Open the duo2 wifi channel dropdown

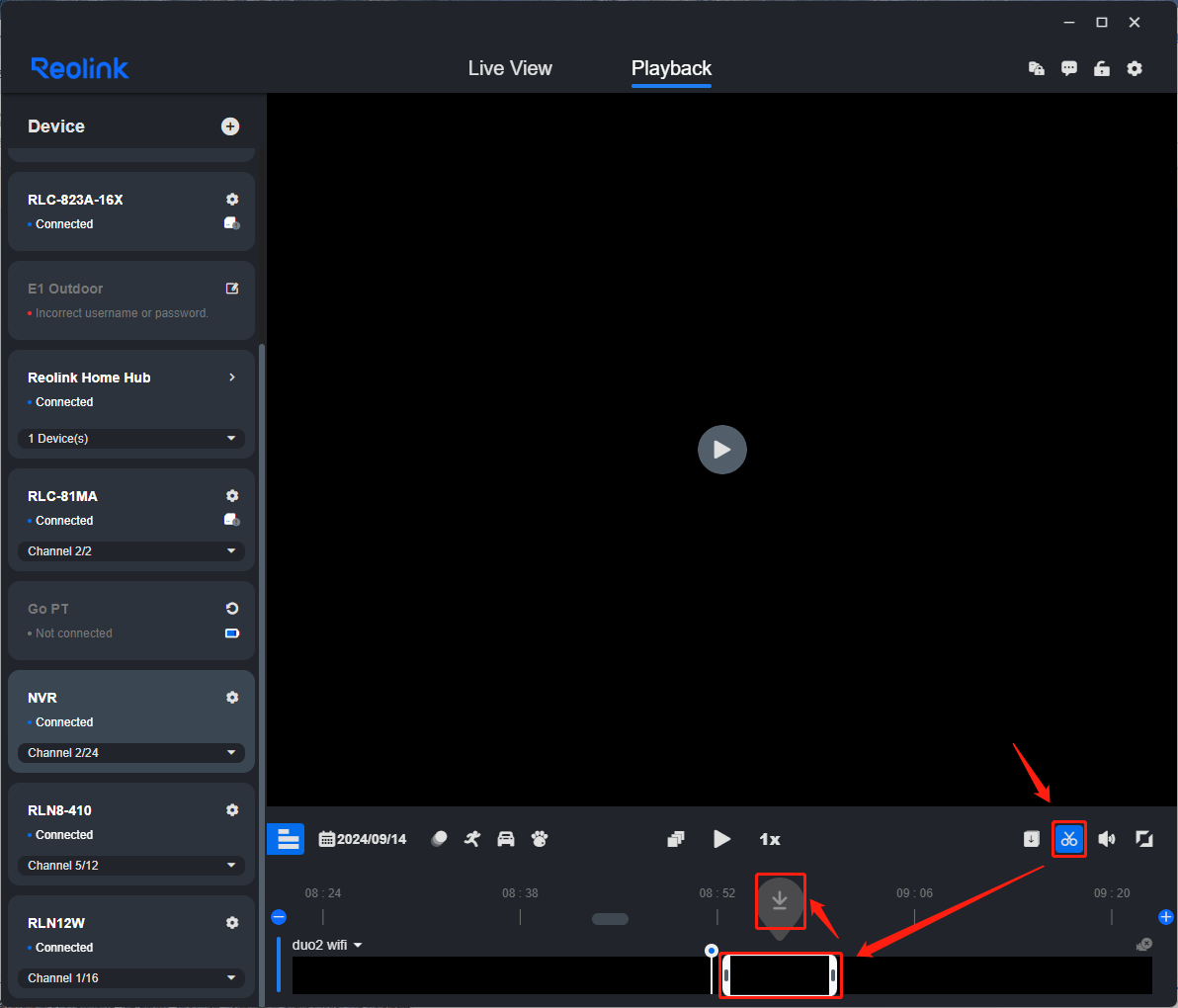click(x=327, y=945)
